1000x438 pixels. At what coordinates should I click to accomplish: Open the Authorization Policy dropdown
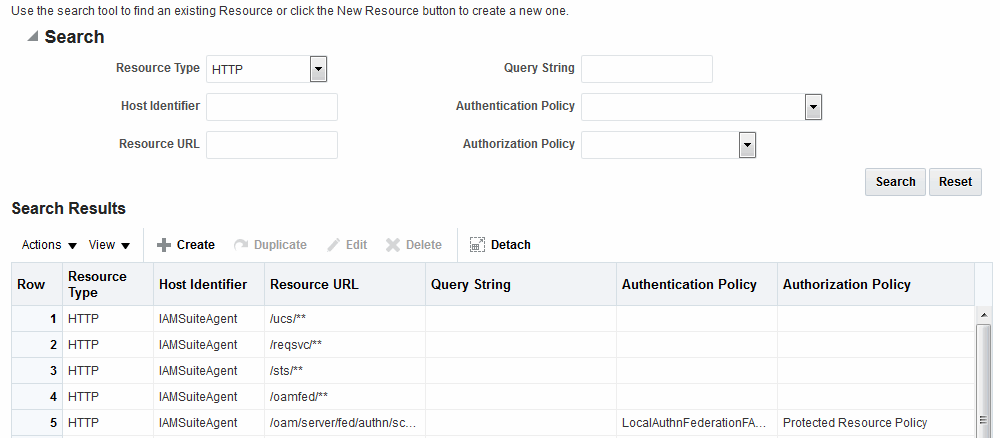click(747, 145)
